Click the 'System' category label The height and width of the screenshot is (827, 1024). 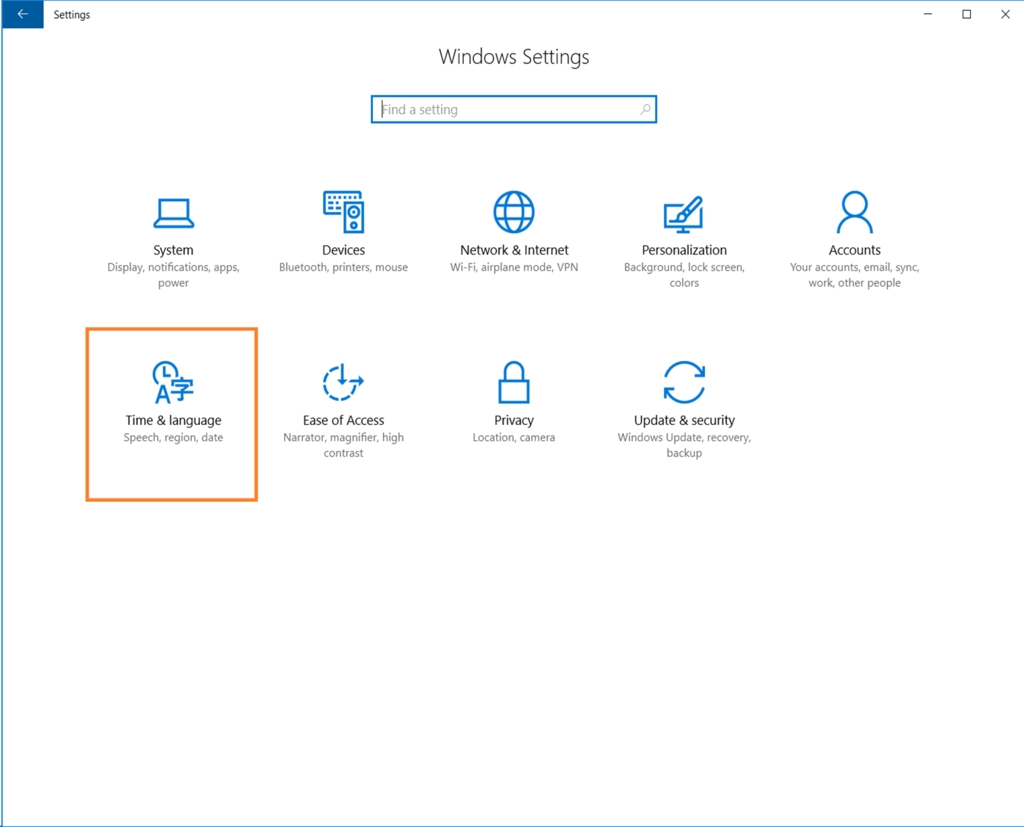pyautogui.click(x=173, y=250)
